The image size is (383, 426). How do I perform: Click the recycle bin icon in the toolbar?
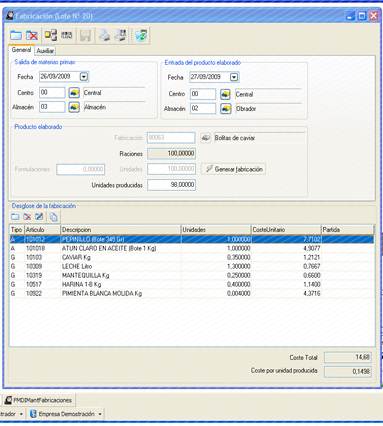coord(141,35)
